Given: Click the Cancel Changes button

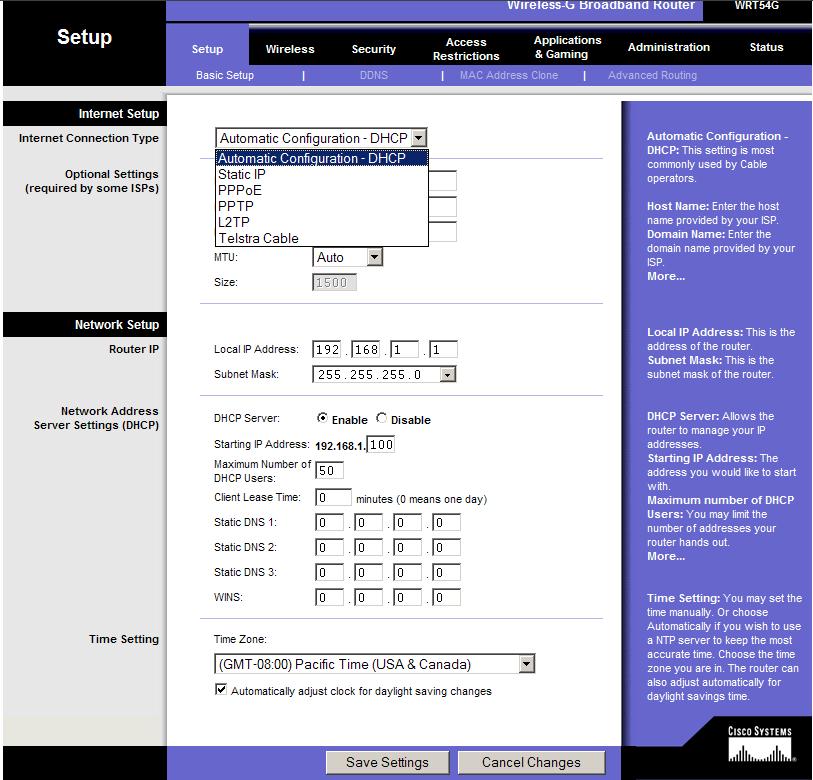Looking at the screenshot, I should [531, 762].
